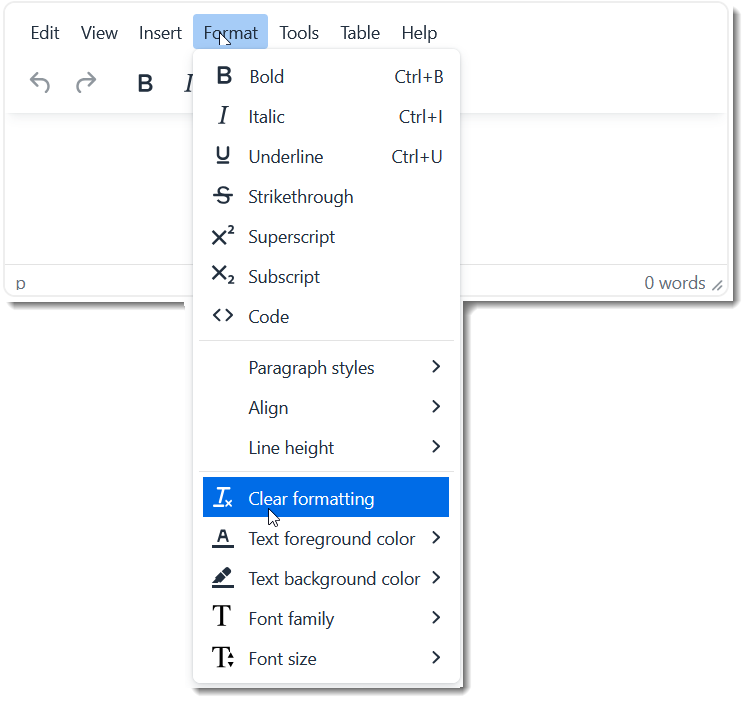Screen dimensions: 748x703
Task: Click the Font family label
Action: click(291, 619)
